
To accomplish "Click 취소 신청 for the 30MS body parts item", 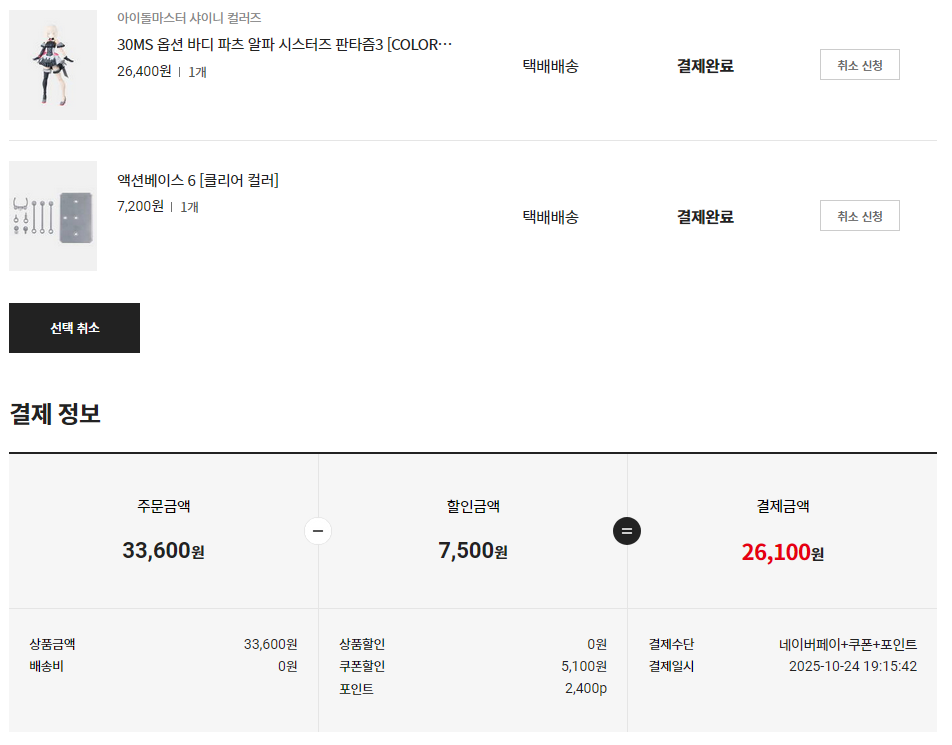I will (859, 65).
